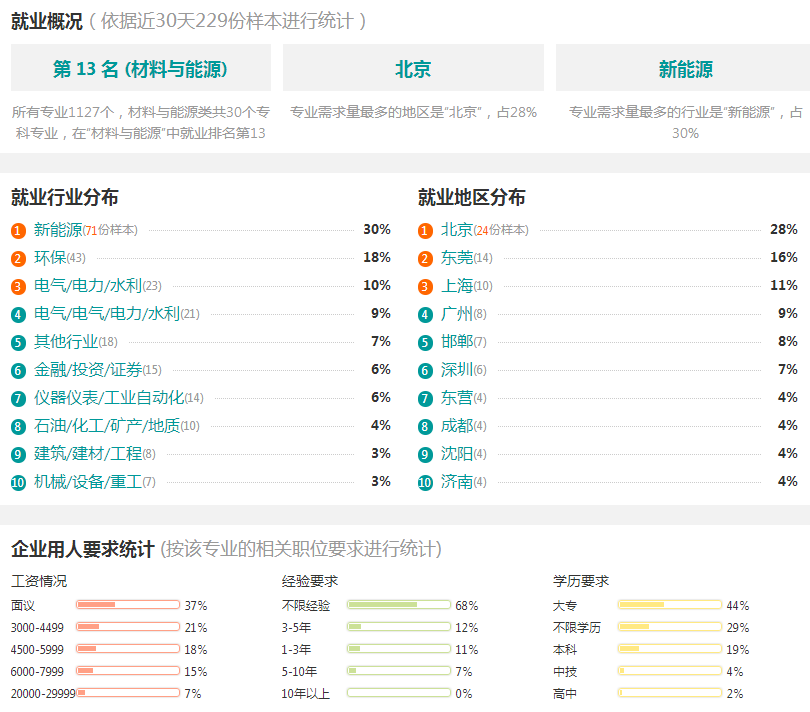Click the 邯郸 region link
This screenshot has width=810, height=712.
coord(457,342)
